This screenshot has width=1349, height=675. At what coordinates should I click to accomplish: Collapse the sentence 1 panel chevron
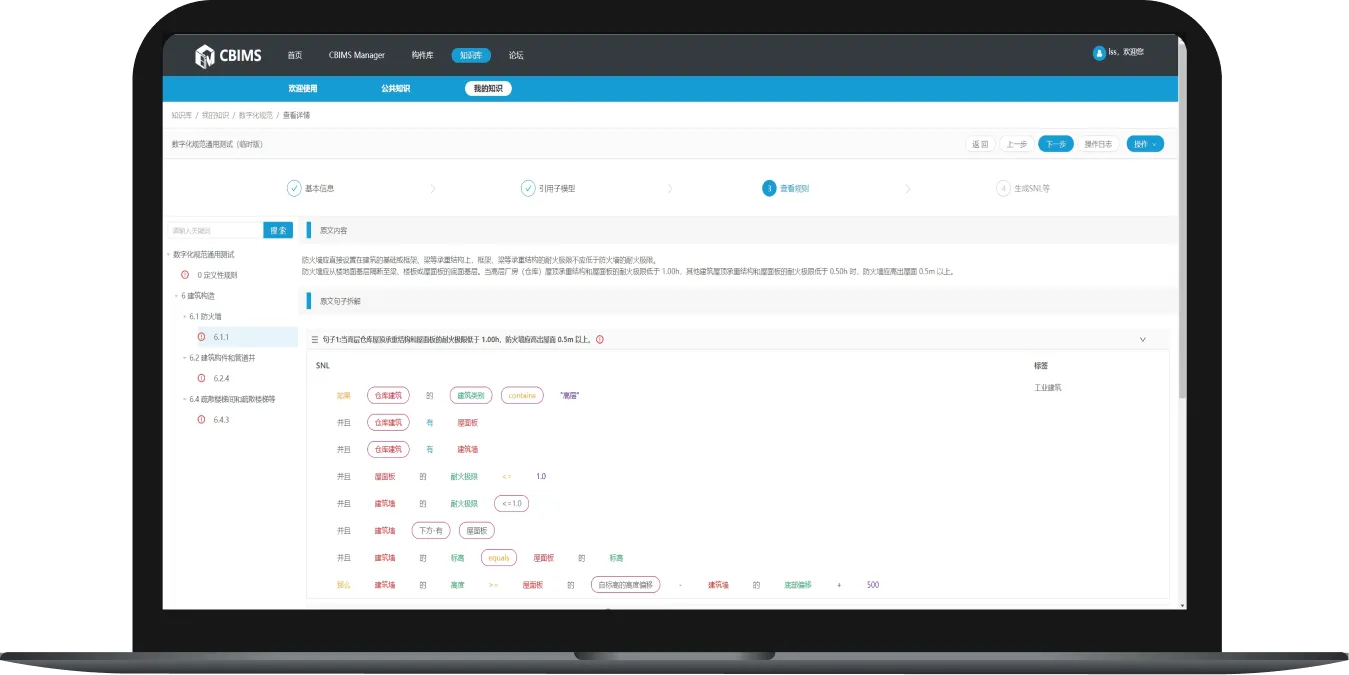[1142, 340]
